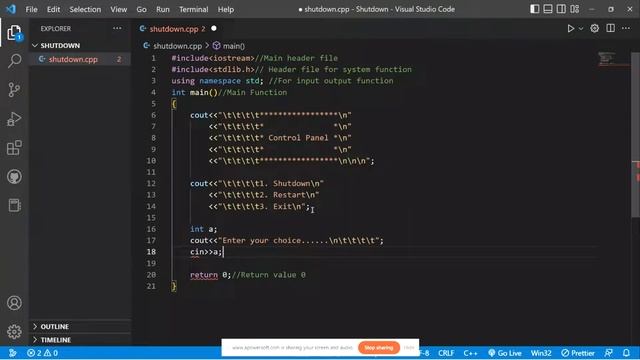Open the Help menu

tap(226, 9)
